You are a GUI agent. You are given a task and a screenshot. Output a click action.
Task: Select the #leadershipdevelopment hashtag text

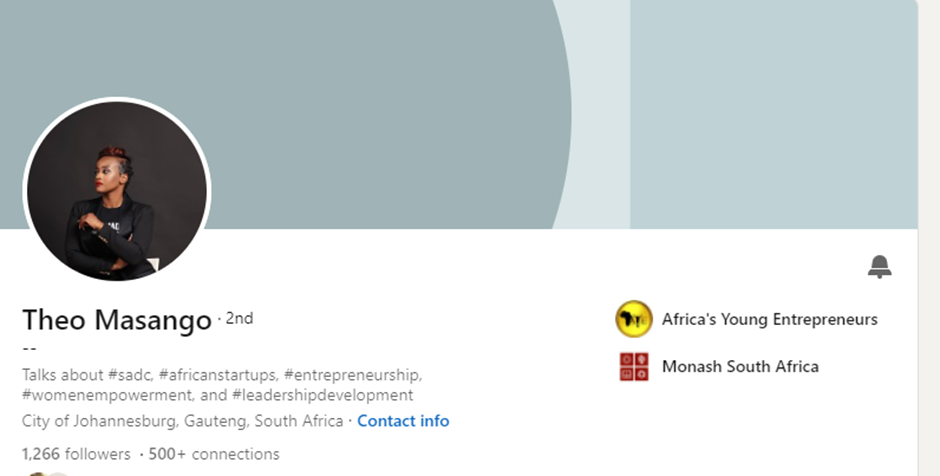323,395
